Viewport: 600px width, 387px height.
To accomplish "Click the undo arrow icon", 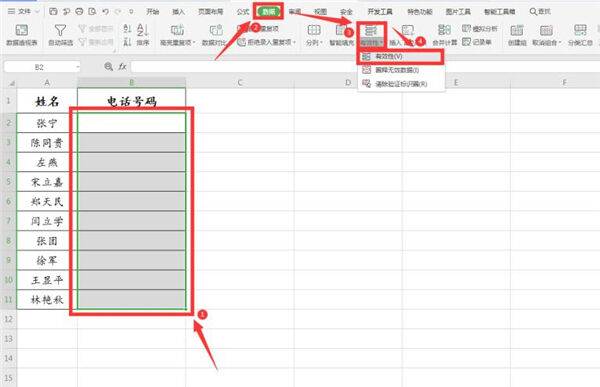I will pyautogui.click(x=105, y=12).
